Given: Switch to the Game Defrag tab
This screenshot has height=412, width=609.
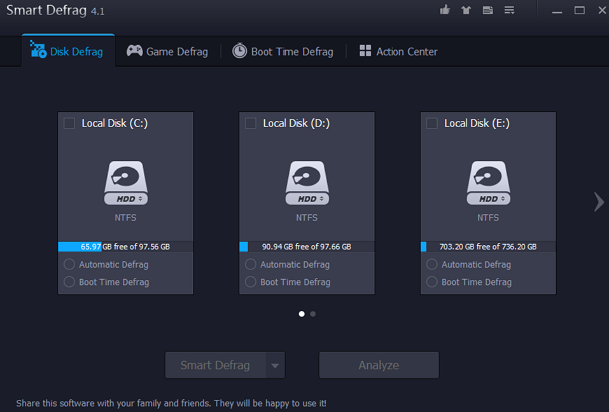Looking at the screenshot, I should pos(167,51).
